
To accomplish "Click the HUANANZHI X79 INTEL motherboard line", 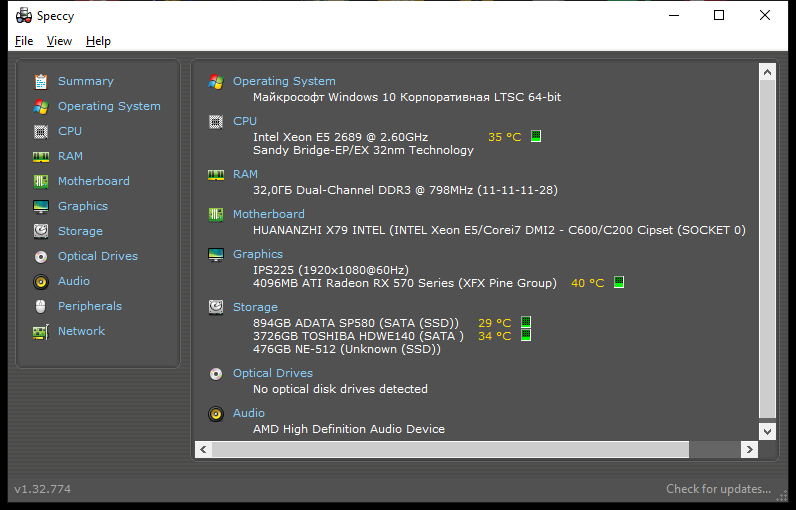I will pos(499,230).
